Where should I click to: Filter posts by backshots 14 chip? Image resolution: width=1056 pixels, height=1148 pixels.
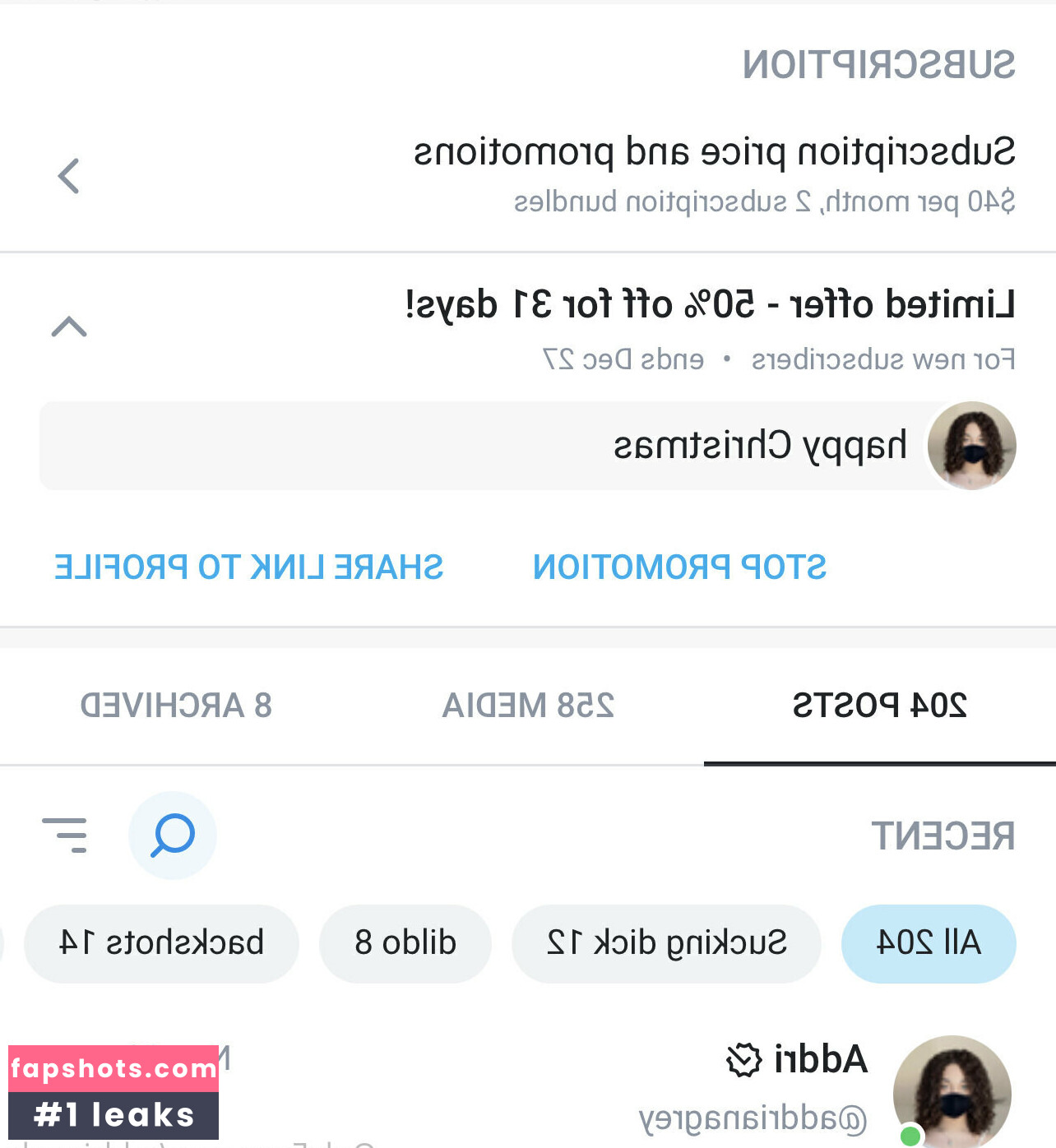pyautogui.click(x=161, y=942)
